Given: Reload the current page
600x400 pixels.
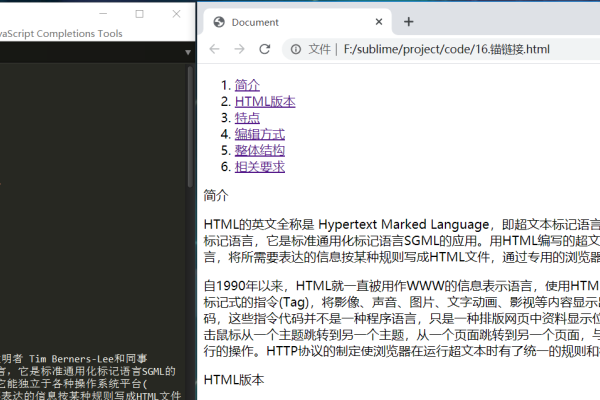Looking at the screenshot, I should (264, 49).
